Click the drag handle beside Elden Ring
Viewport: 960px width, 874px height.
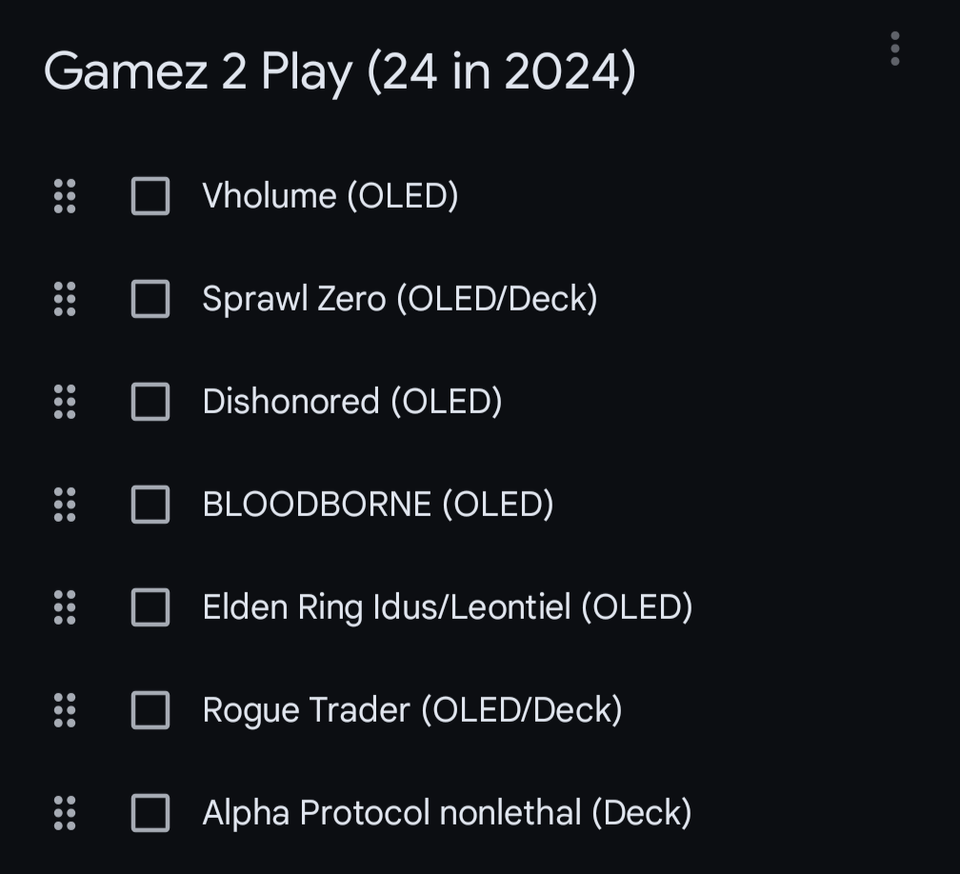pos(64,607)
